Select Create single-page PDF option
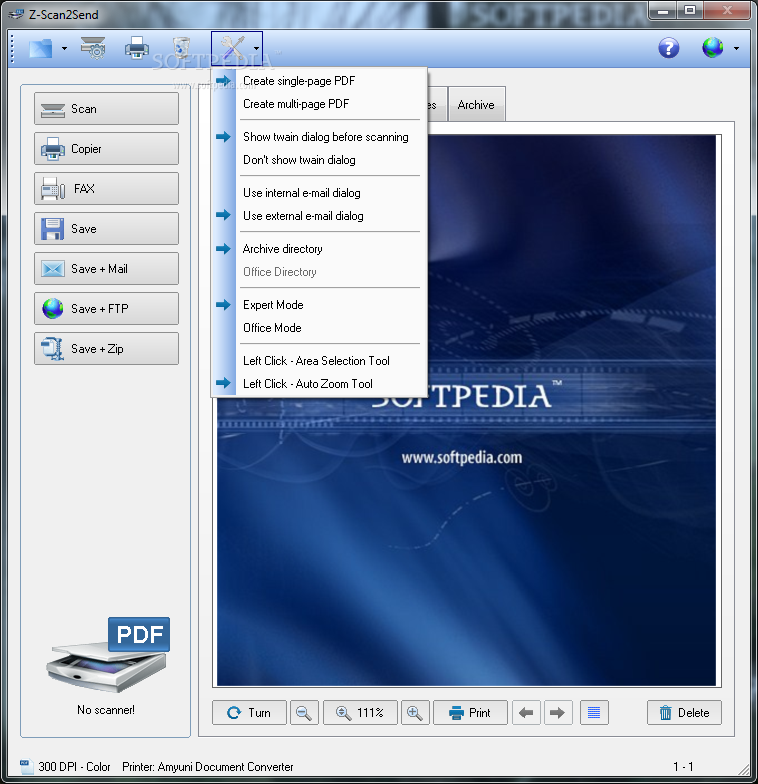758x784 pixels. (x=320, y=81)
